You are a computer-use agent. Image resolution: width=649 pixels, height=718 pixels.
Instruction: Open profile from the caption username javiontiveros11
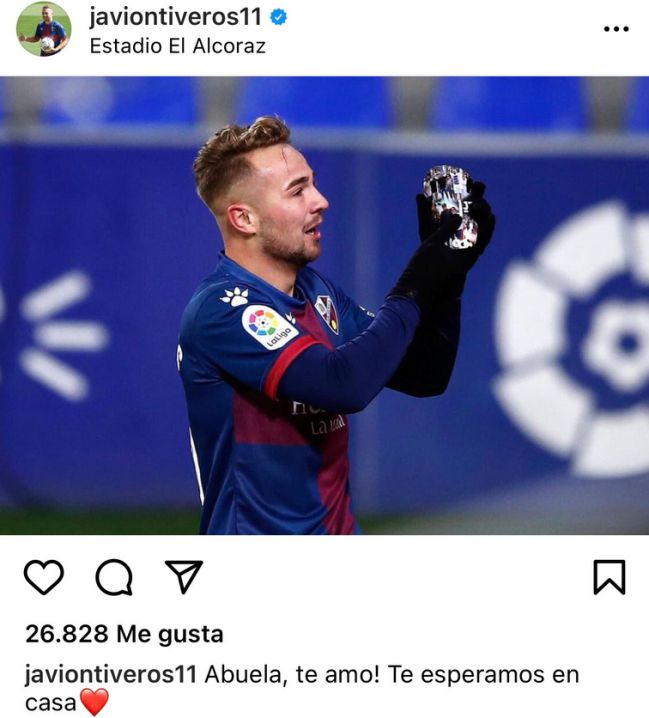[111, 674]
